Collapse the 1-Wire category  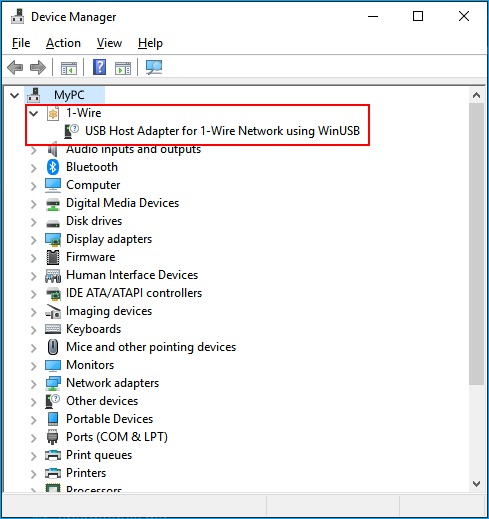pyautogui.click(x=34, y=114)
